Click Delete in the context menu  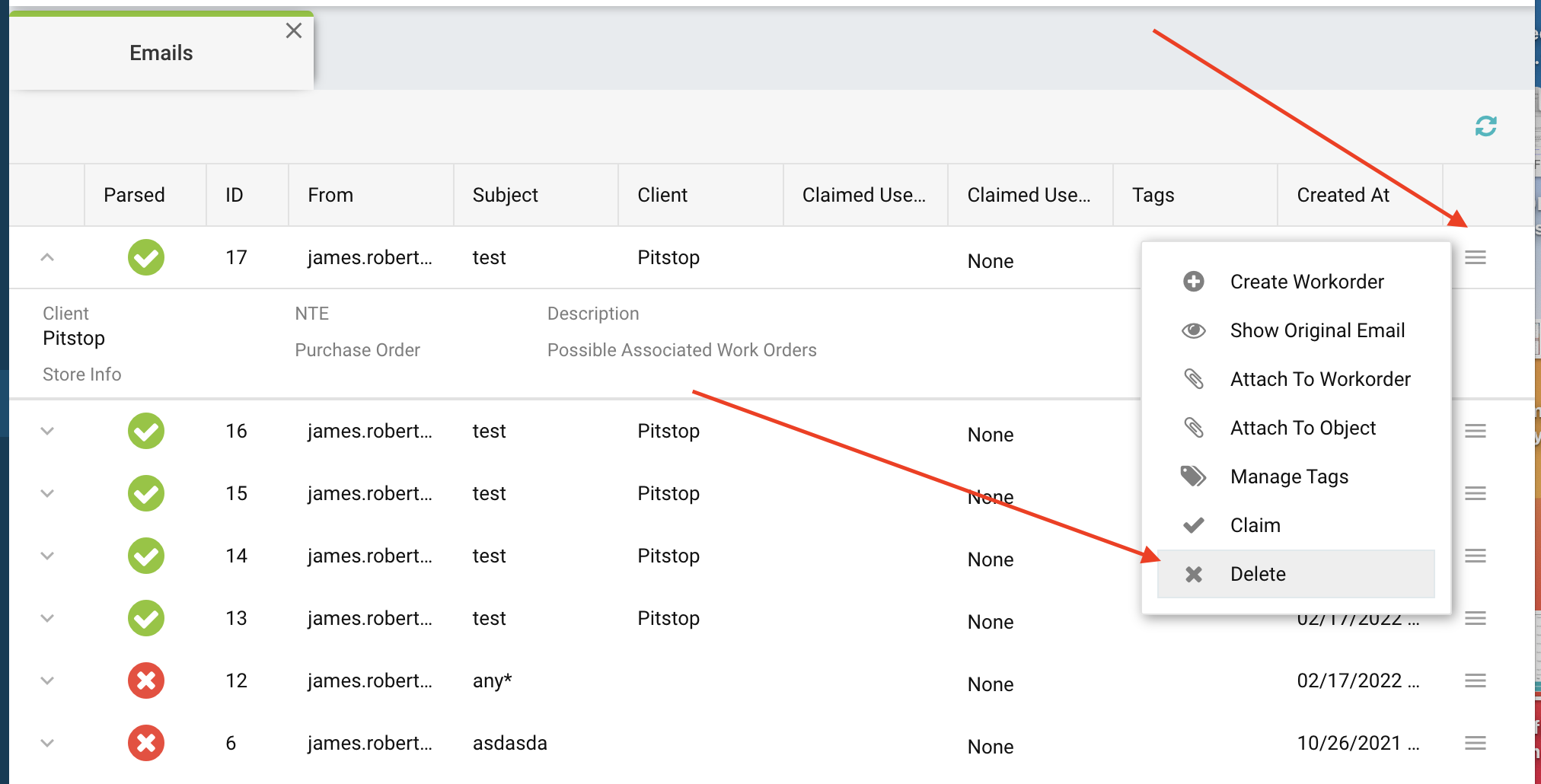pyautogui.click(x=1258, y=574)
